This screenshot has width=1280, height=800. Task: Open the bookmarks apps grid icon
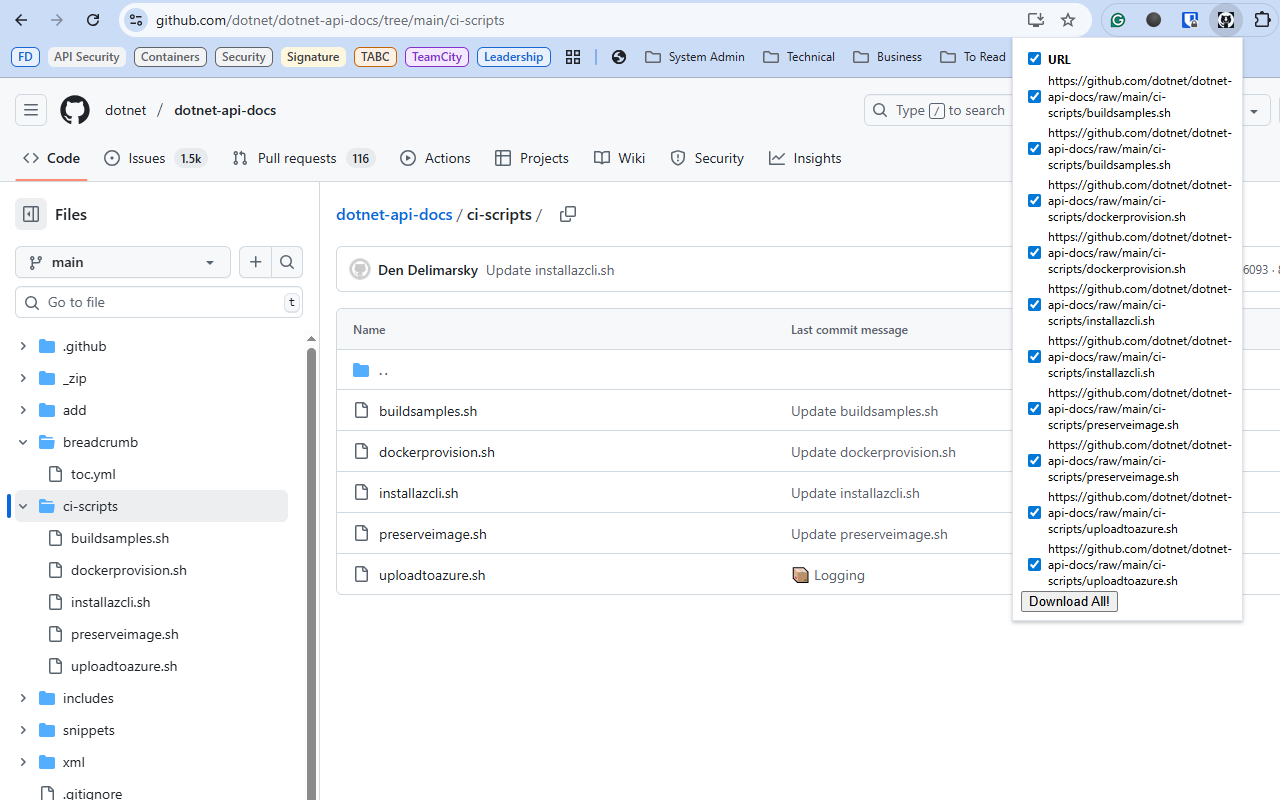coord(573,57)
